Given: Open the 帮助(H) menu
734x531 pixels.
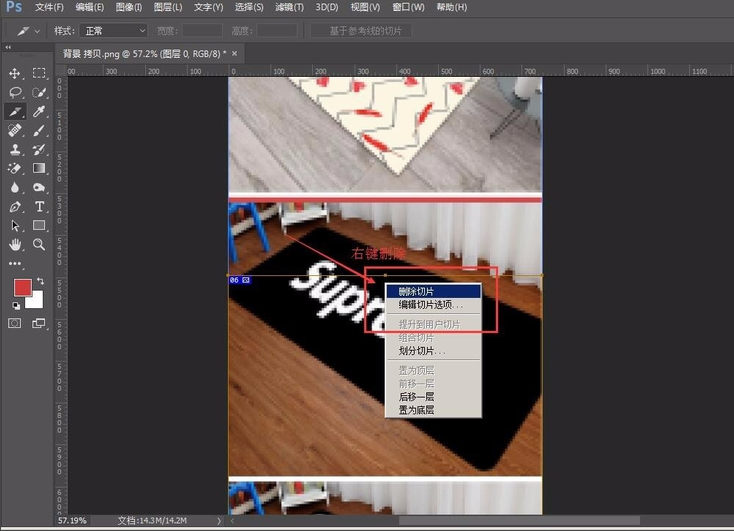Looking at the screenshot, I should pyautogui.click(x=452, y=7).
